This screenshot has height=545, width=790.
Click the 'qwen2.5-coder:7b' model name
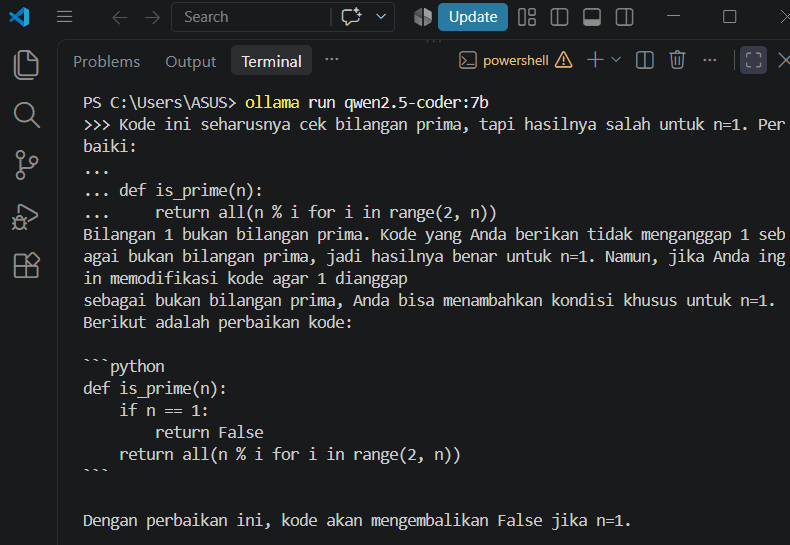tap(416, 103)
